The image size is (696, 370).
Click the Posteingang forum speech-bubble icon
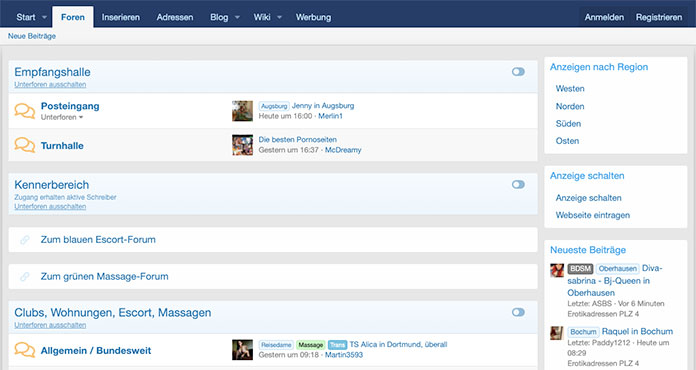tap(24, 111)
